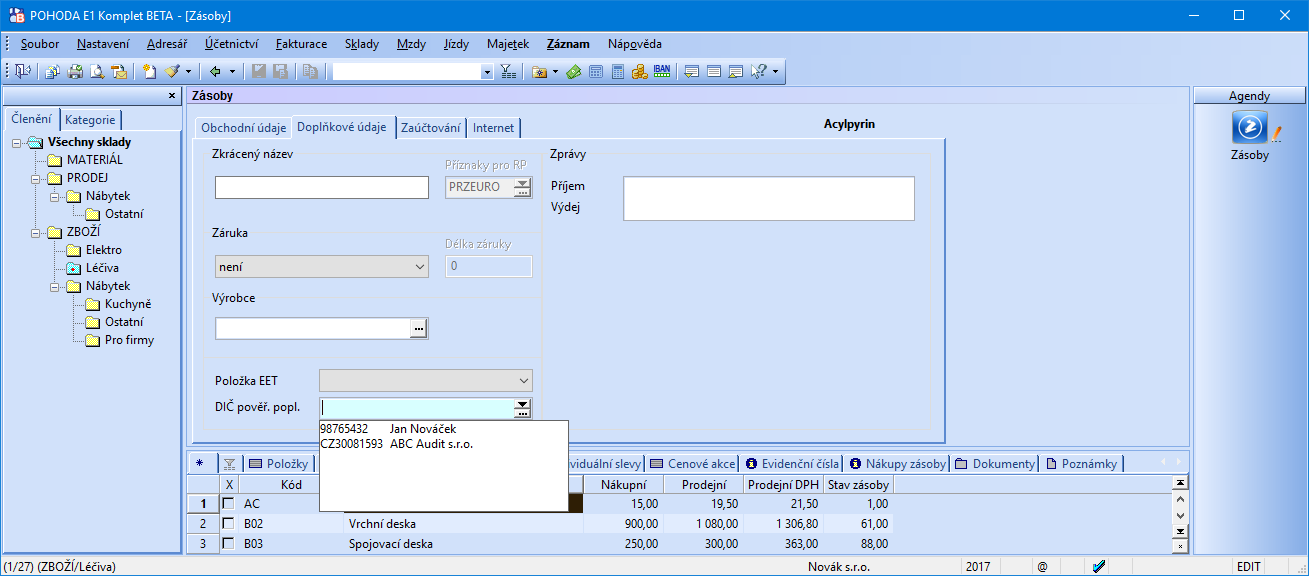1309x576 pixels.
Task: Switch to the Zaúčtování tab
Action: 430,128
